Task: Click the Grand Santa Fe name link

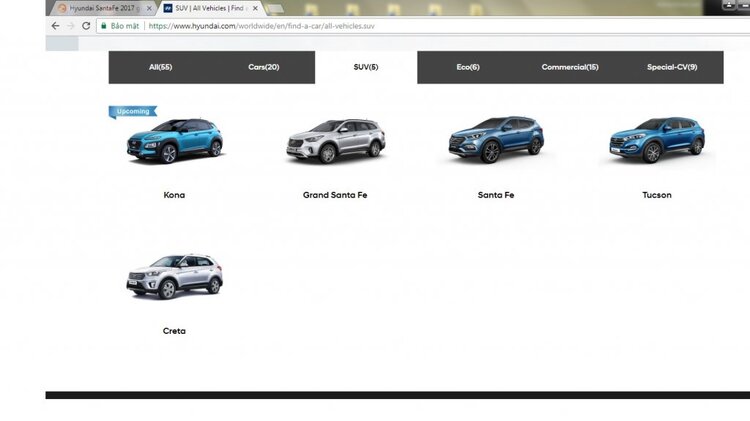Action: click(x=335, y=195)
